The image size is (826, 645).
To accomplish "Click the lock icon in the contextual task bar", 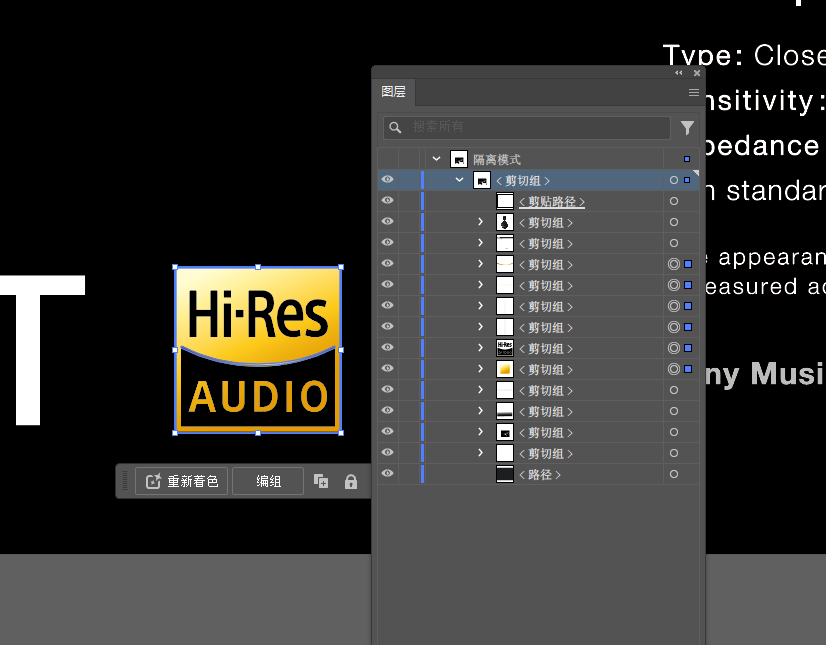I will click(x=351, y=482).
